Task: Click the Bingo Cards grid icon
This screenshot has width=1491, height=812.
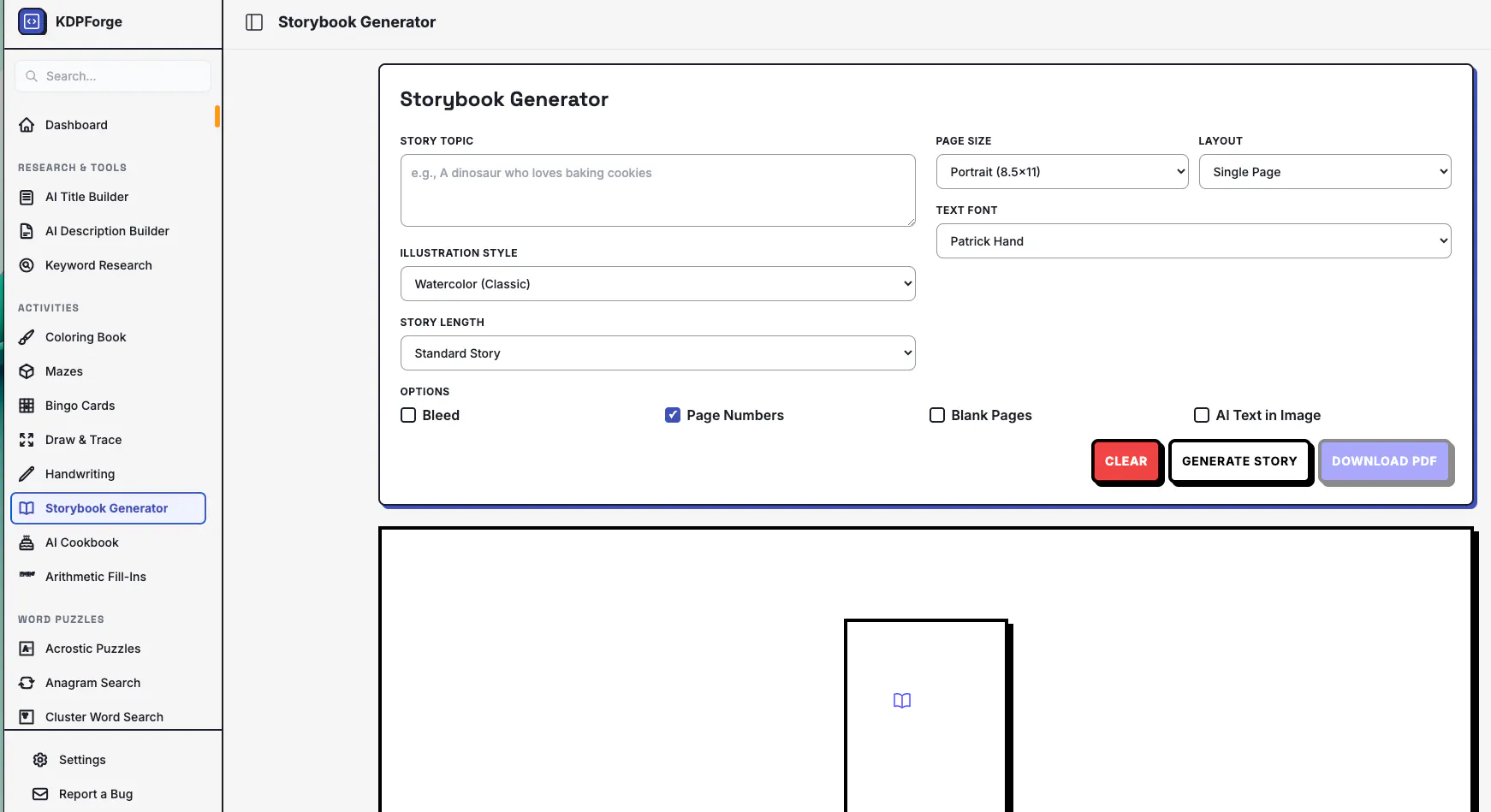Action: click(27, 406)
